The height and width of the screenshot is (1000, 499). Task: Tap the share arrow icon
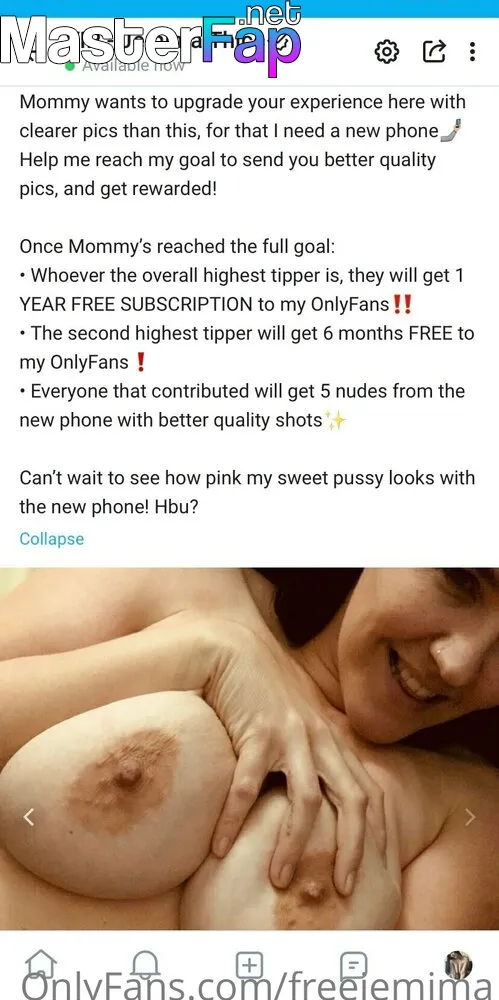[434, 52]
